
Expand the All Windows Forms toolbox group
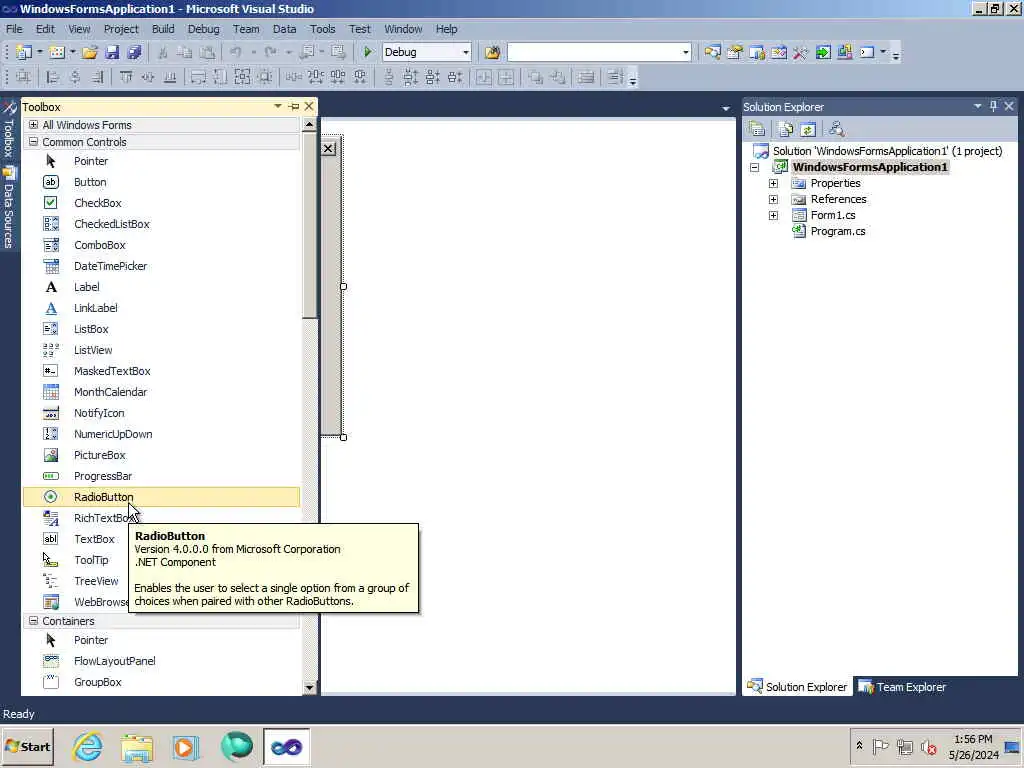[x=33, y=125]
